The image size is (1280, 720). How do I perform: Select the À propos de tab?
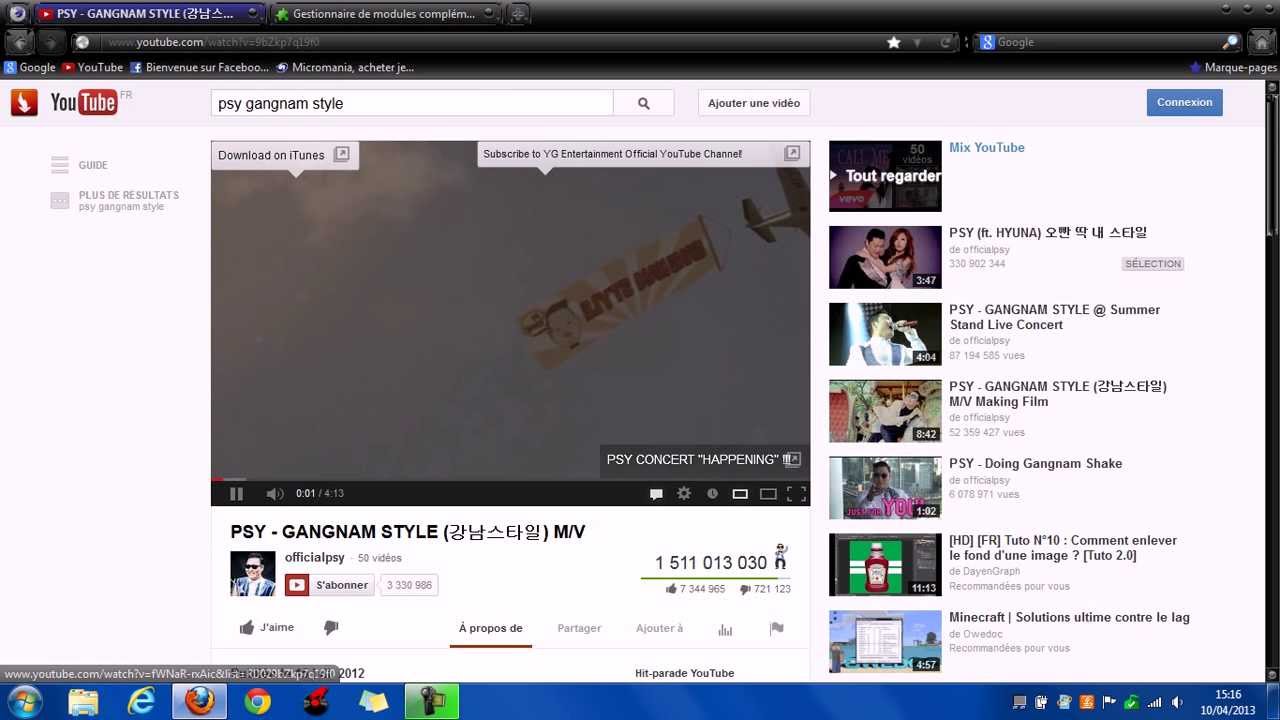(491, 628)
